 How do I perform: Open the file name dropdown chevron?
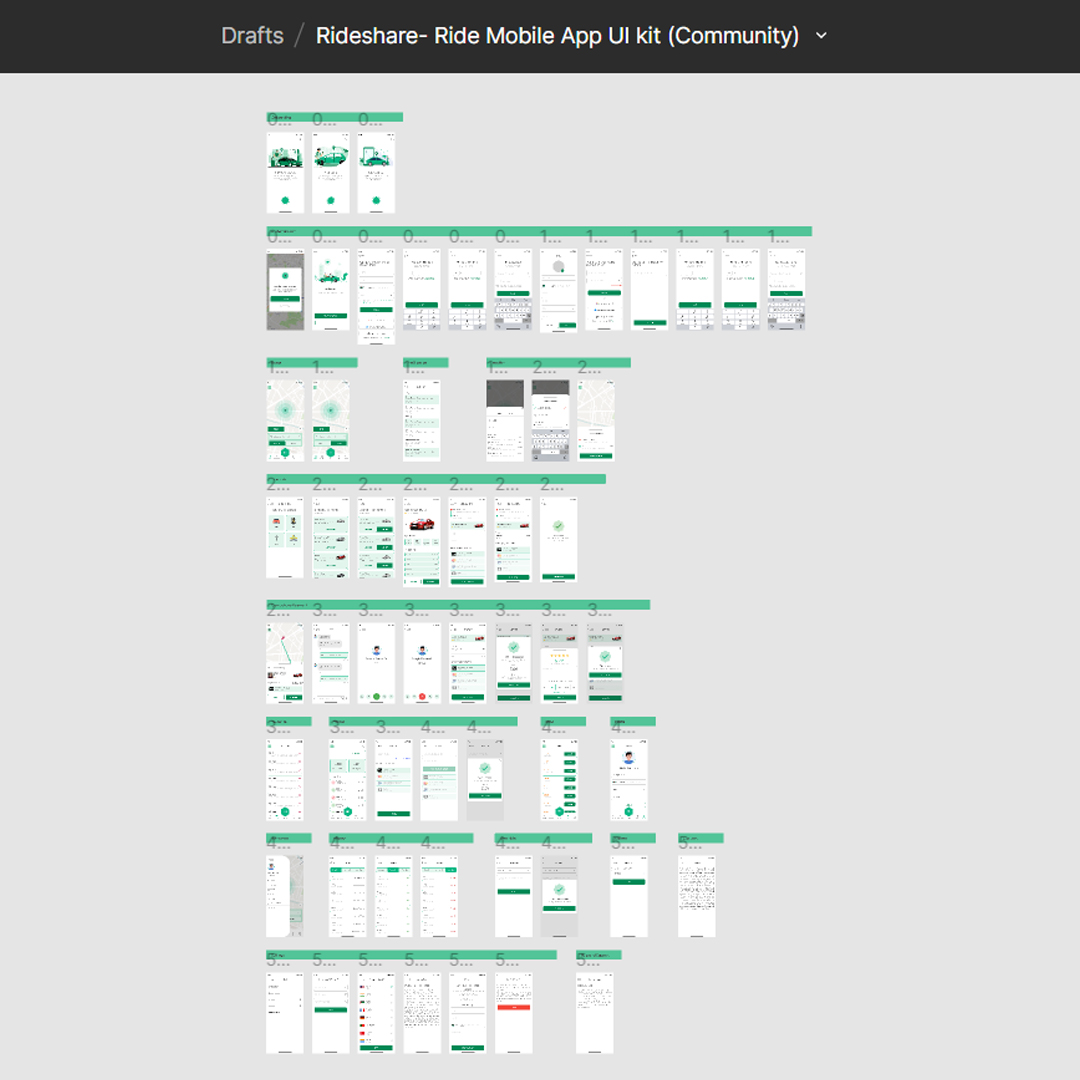point(822,36)
